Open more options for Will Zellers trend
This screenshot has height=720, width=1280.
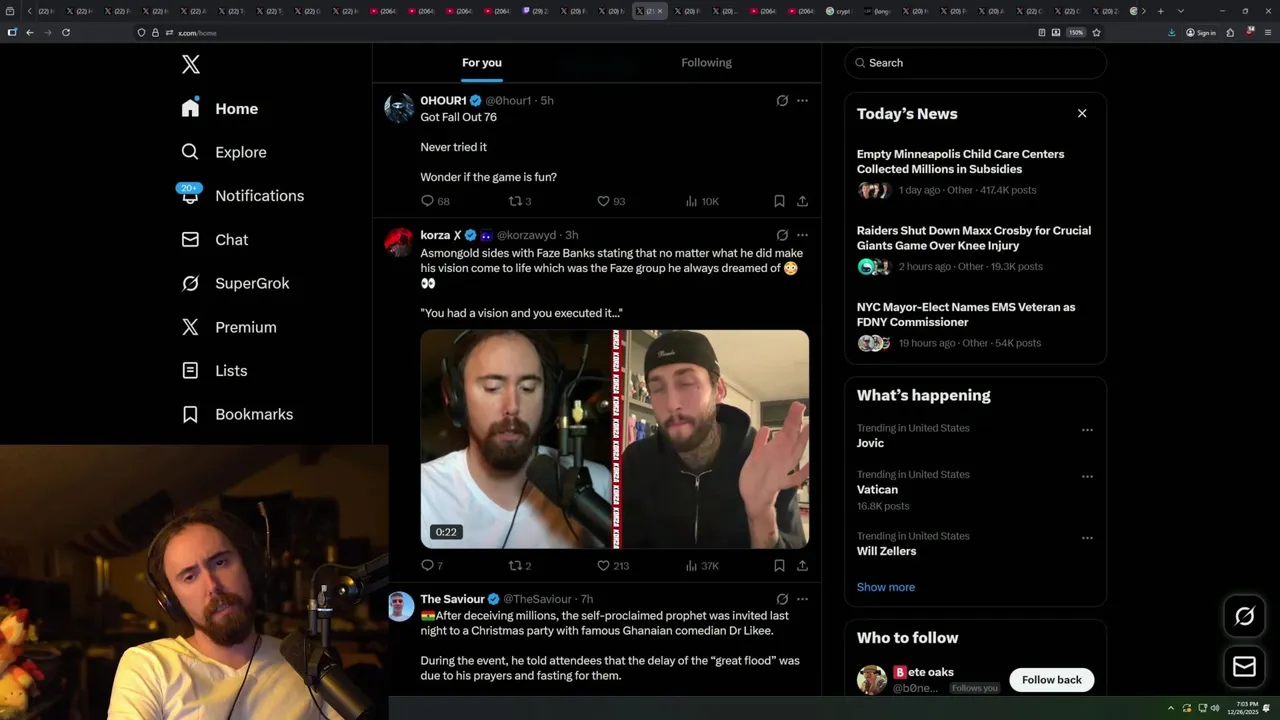tap(1087, 538)
